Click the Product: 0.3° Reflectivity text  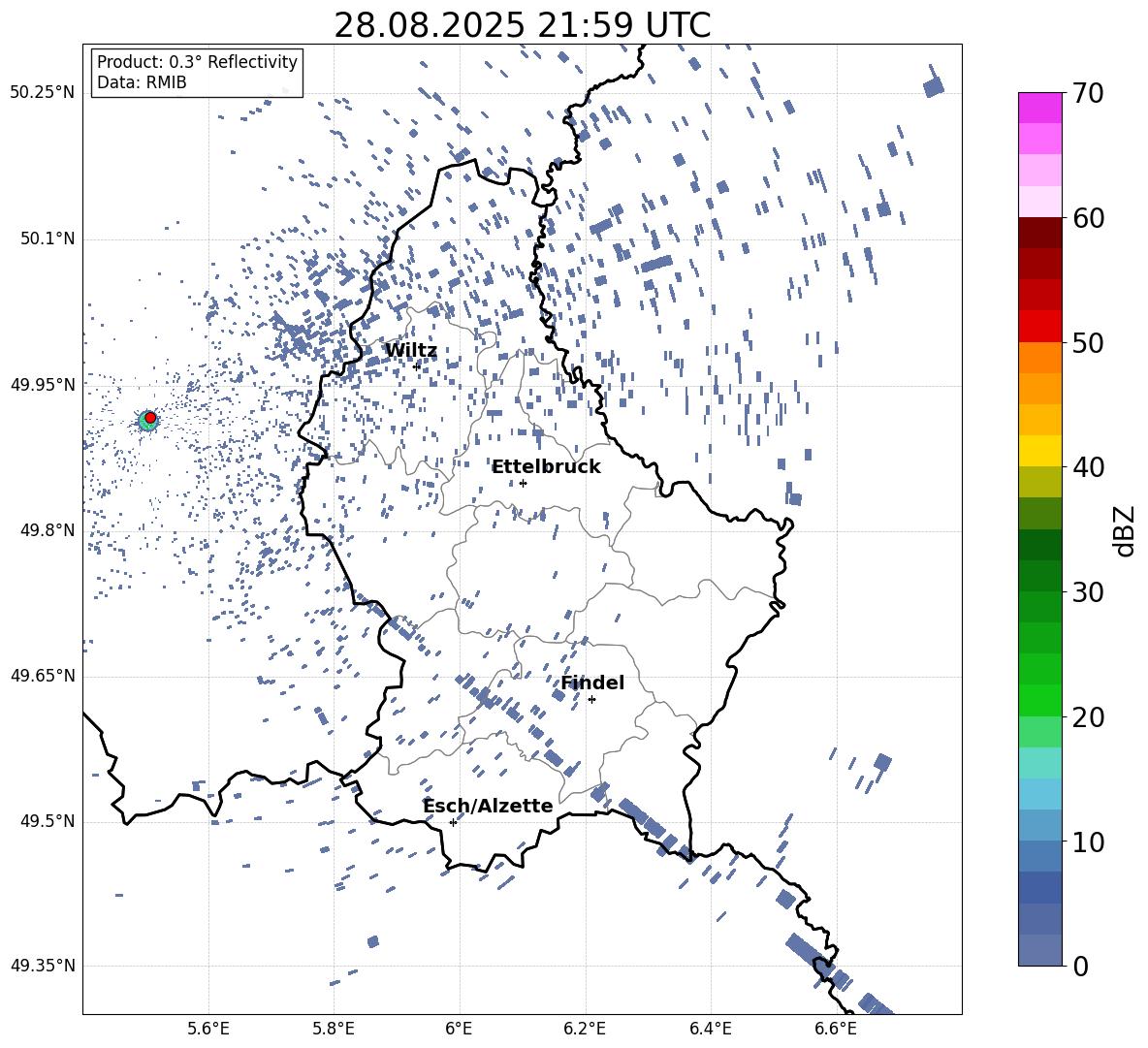pos(197,62)
